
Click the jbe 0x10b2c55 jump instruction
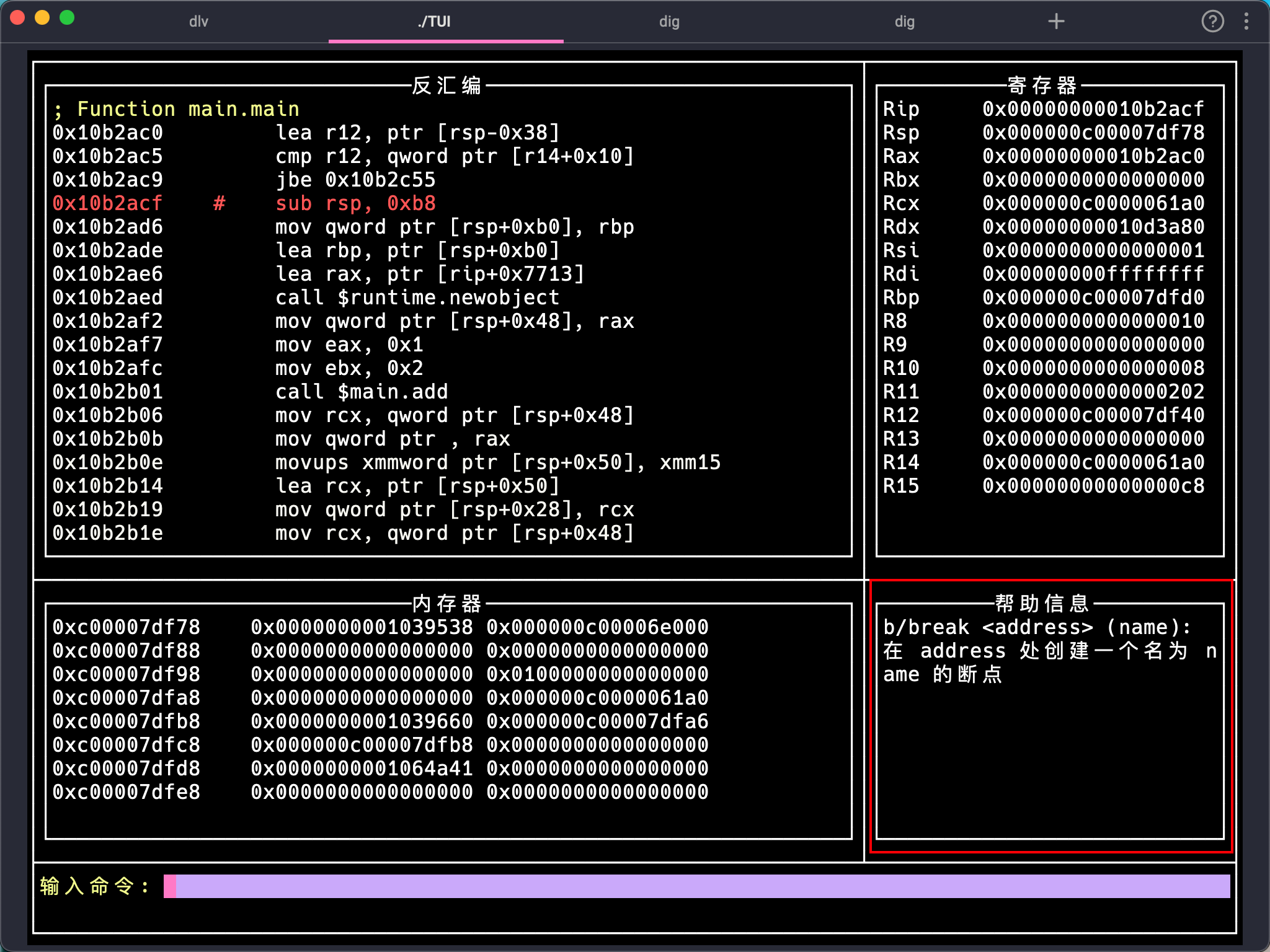[x=355, y=180]
